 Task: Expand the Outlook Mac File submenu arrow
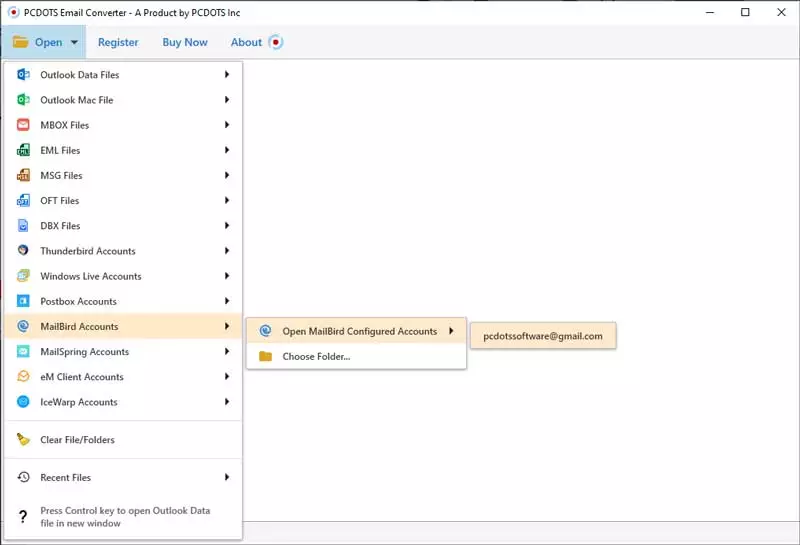click(x=227, y=100)
